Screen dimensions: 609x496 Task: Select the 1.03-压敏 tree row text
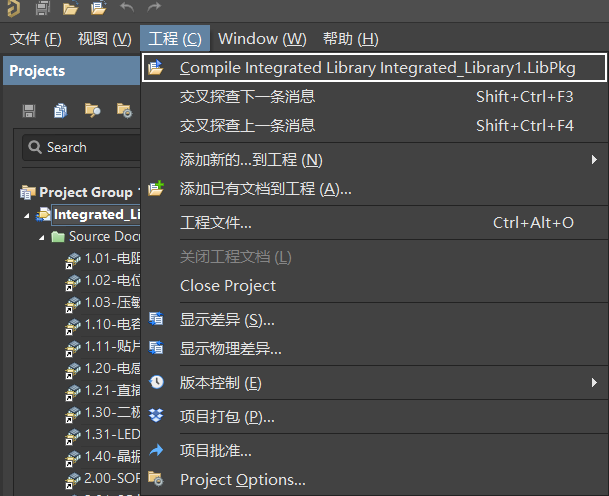pos(112,303)
